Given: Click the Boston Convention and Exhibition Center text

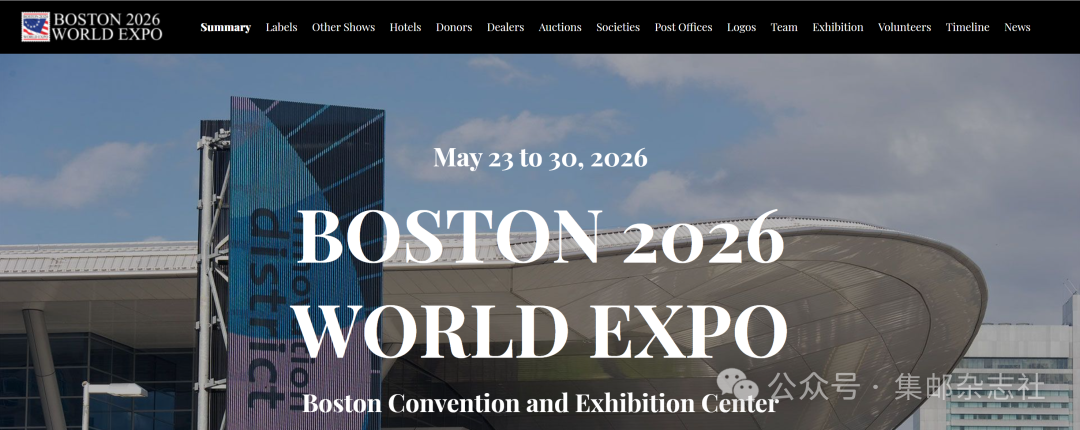Looking at the screenshot, I should pos(540,402).
